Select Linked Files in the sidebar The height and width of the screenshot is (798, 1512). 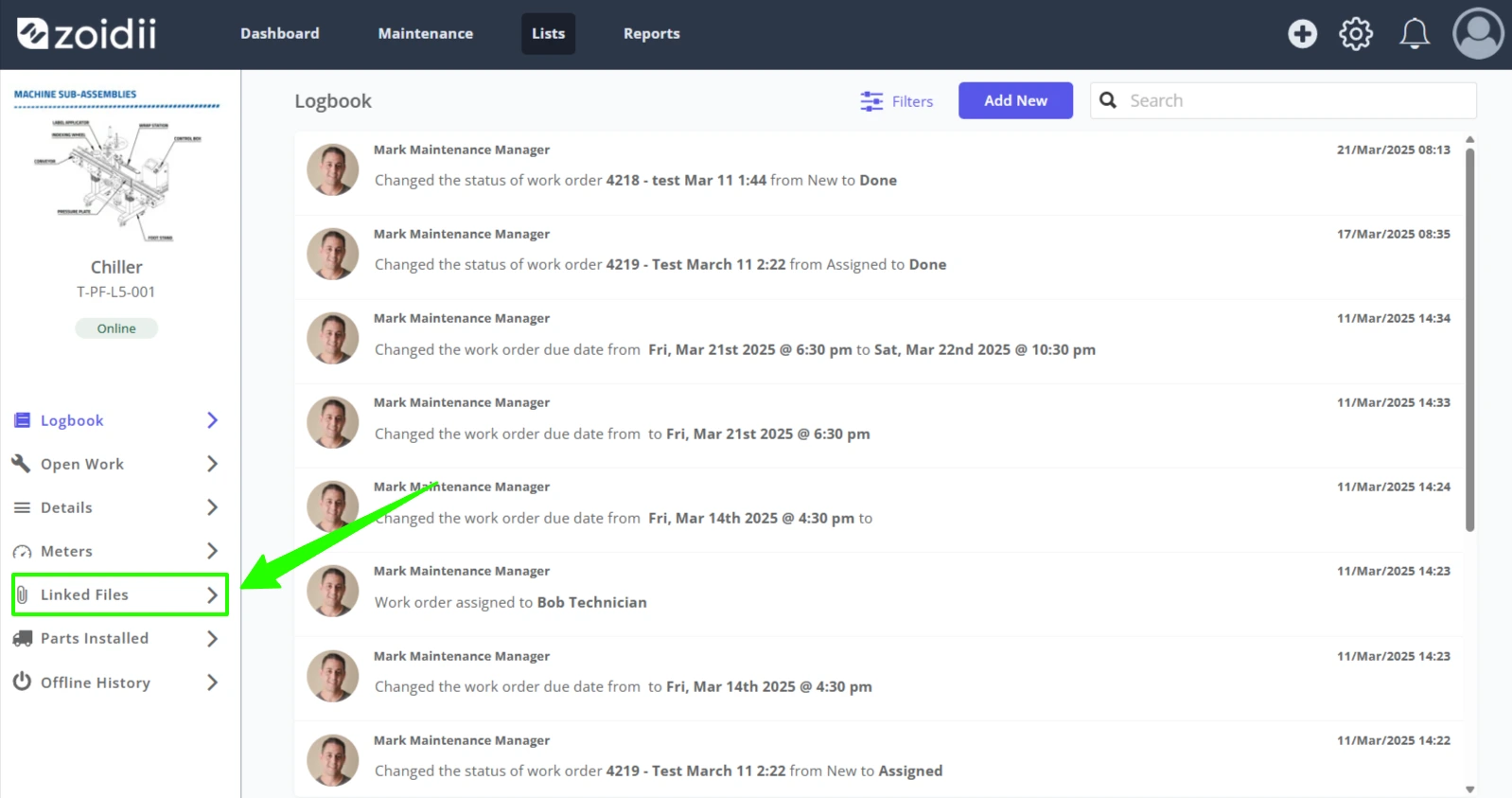pos(84,594)
